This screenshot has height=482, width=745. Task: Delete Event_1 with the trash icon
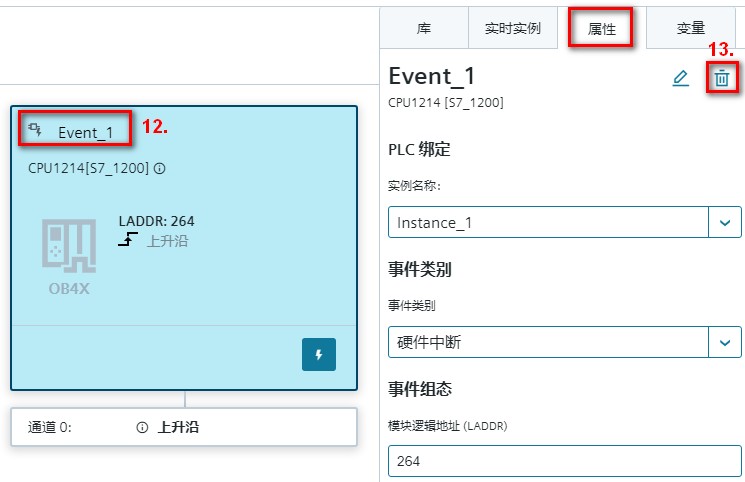point(721,78)
